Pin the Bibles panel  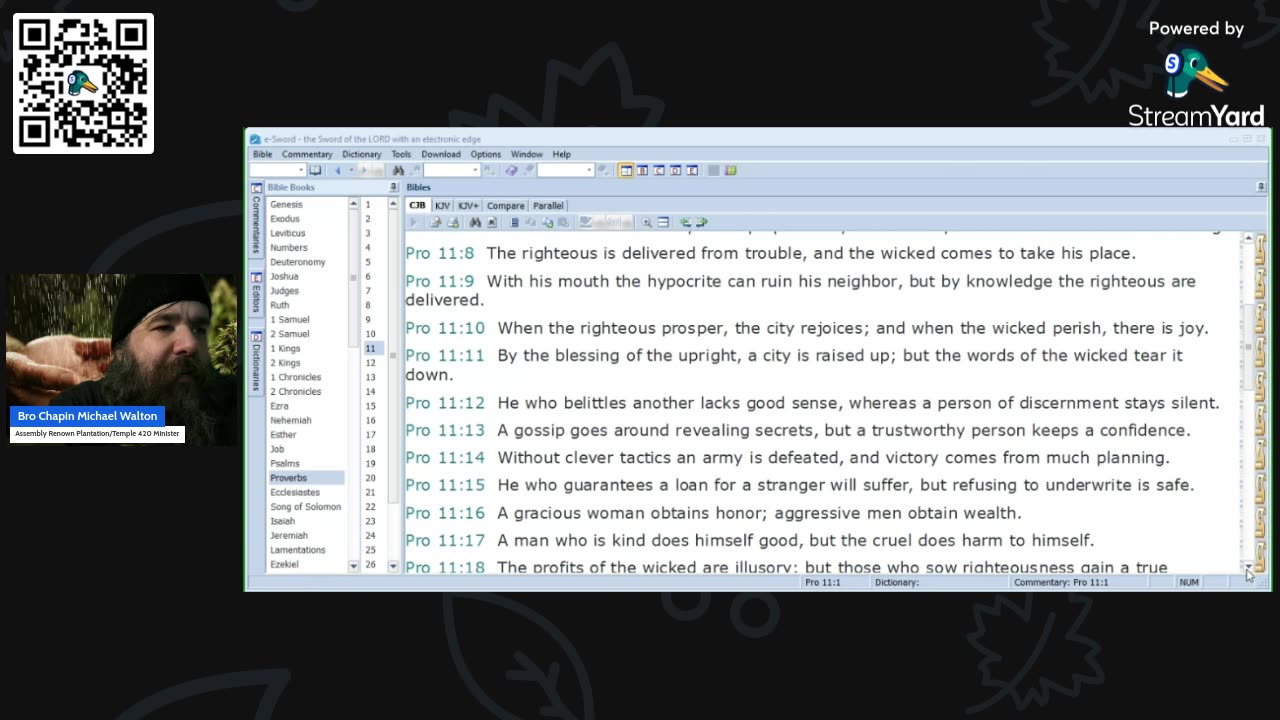point(1261,187)
